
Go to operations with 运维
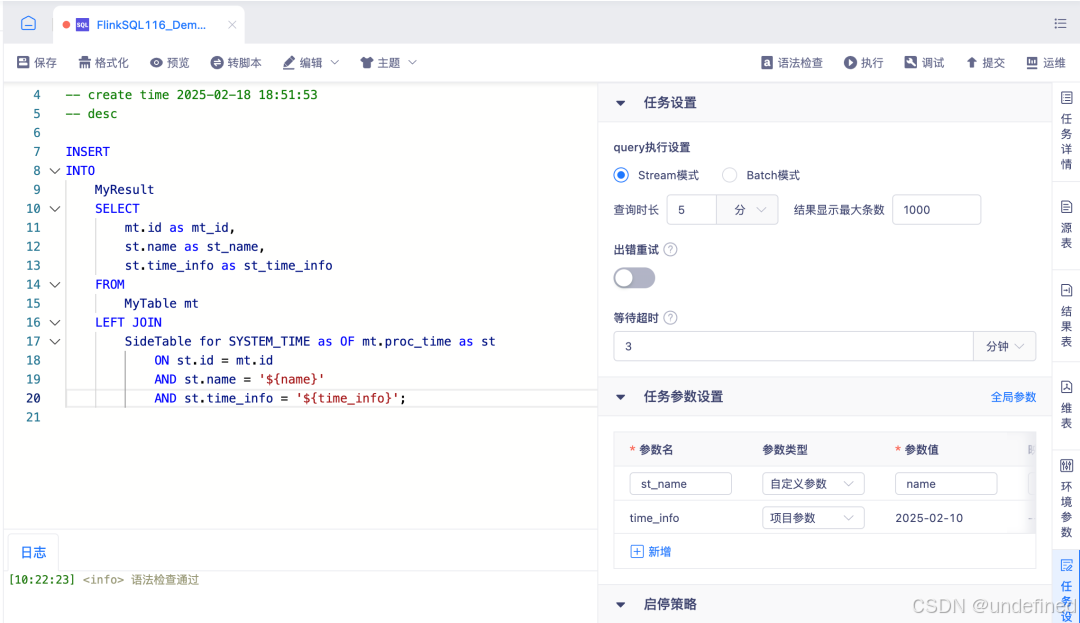click(x=1046, y=63)
